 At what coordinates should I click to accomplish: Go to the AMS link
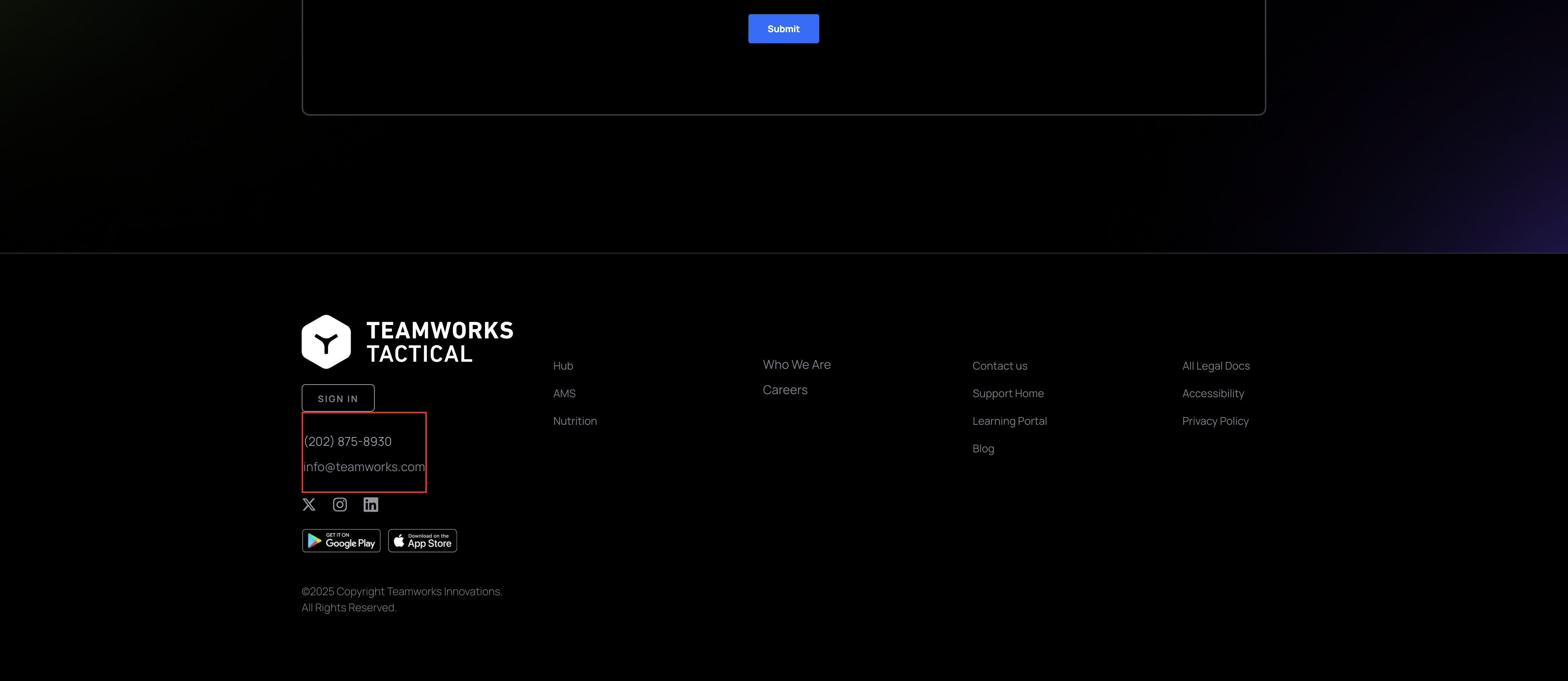(x=563, y=393)
